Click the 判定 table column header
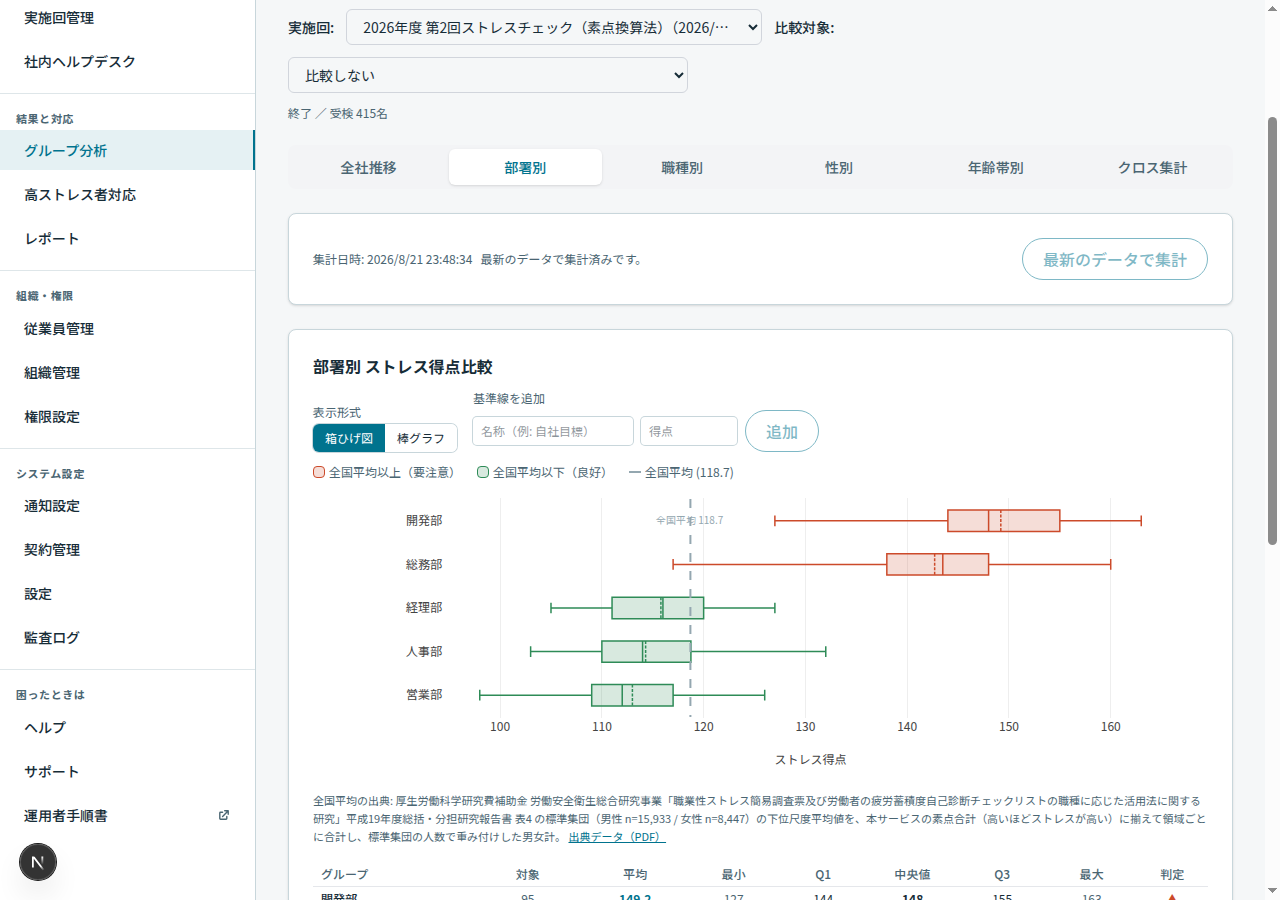 (1172, 874)
